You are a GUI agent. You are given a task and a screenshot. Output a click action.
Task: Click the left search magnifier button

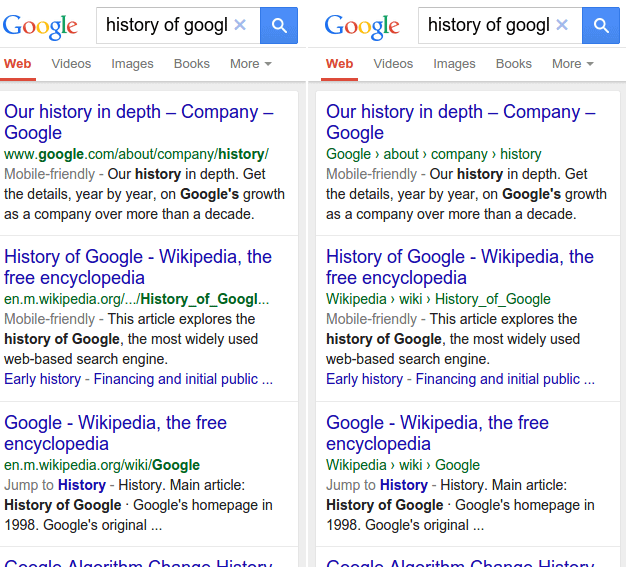pyautogui.click(x=279, y=25)
